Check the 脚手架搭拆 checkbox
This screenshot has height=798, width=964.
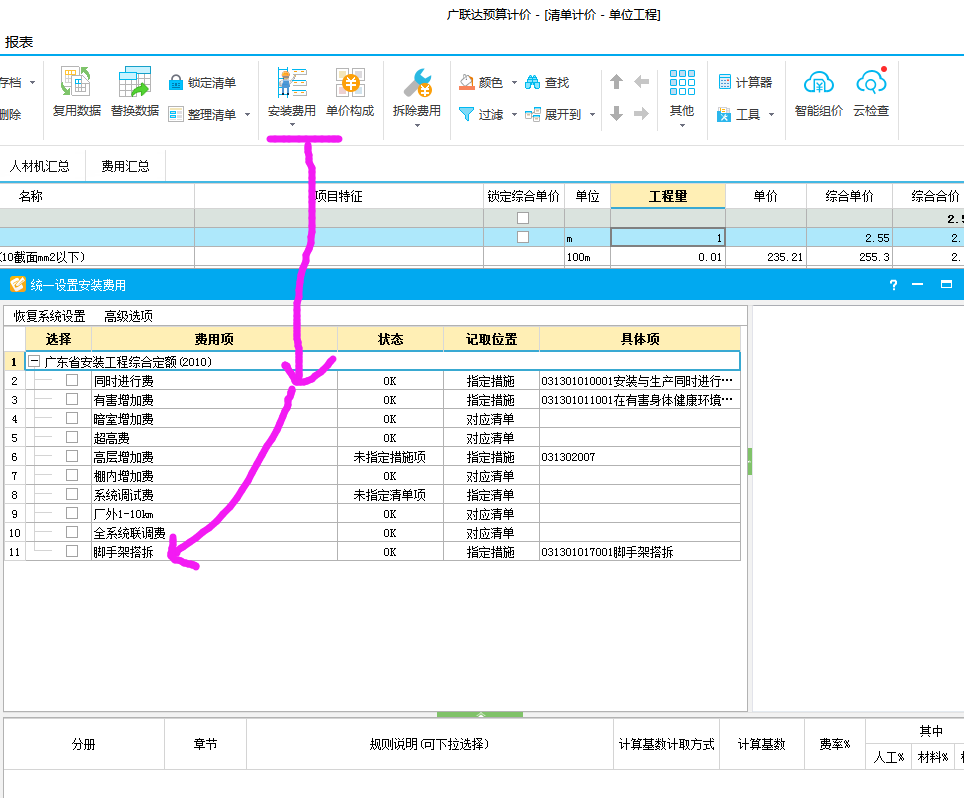(x=72, y=551)
